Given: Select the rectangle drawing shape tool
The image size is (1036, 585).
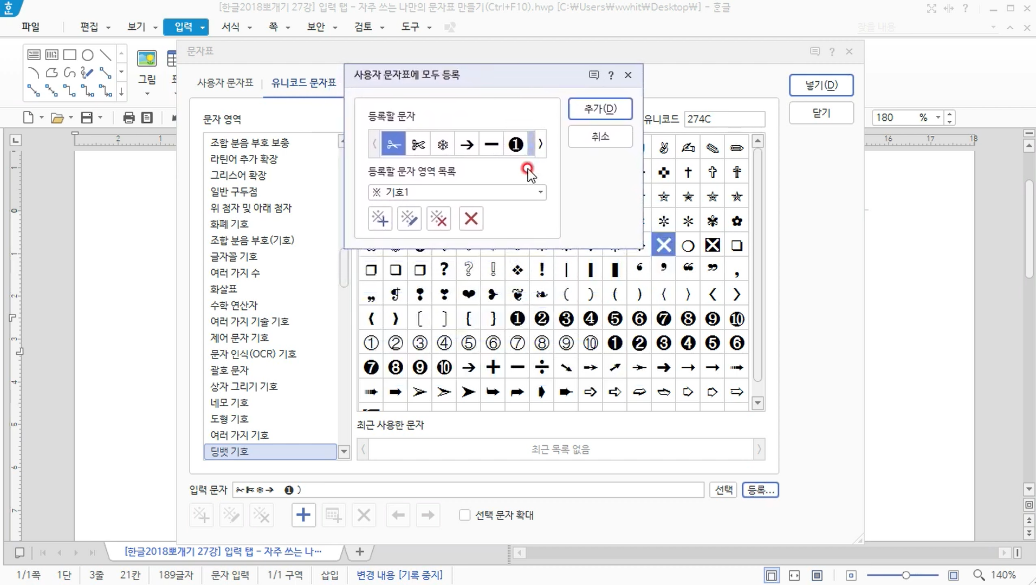Looking at the screenshot, I should point(69,55).
